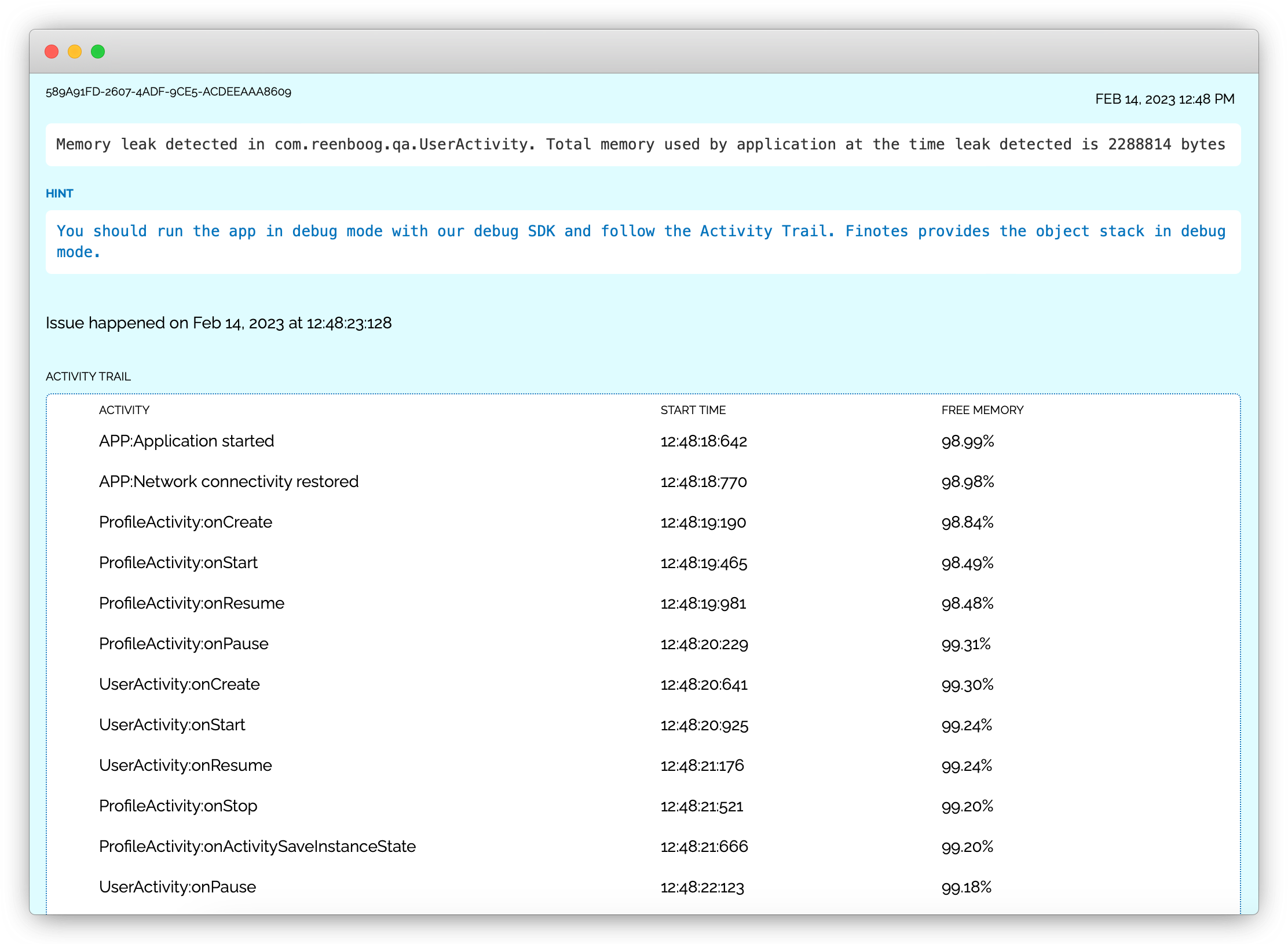Click the Issue happened on timestamp line
The width and height of the screenshot is (1288, 944).
click(219, 323)
